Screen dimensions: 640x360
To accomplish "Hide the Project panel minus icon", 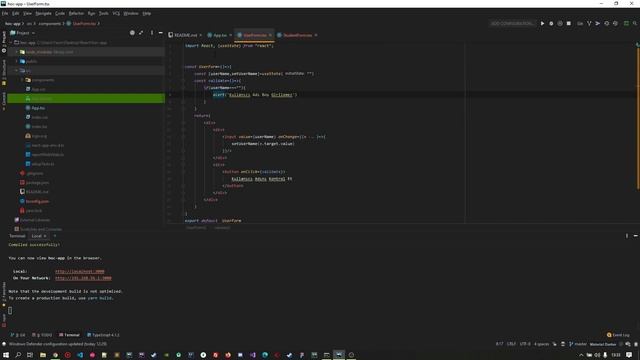I will point(160,33).
